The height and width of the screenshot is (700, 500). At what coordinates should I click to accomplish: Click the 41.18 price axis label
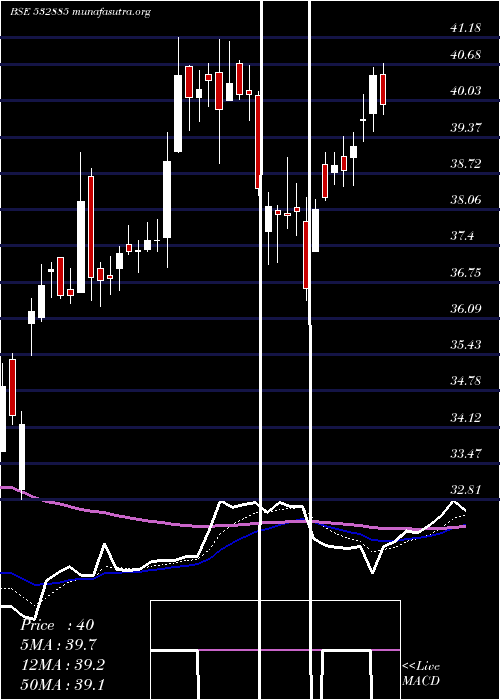[465, 28]
